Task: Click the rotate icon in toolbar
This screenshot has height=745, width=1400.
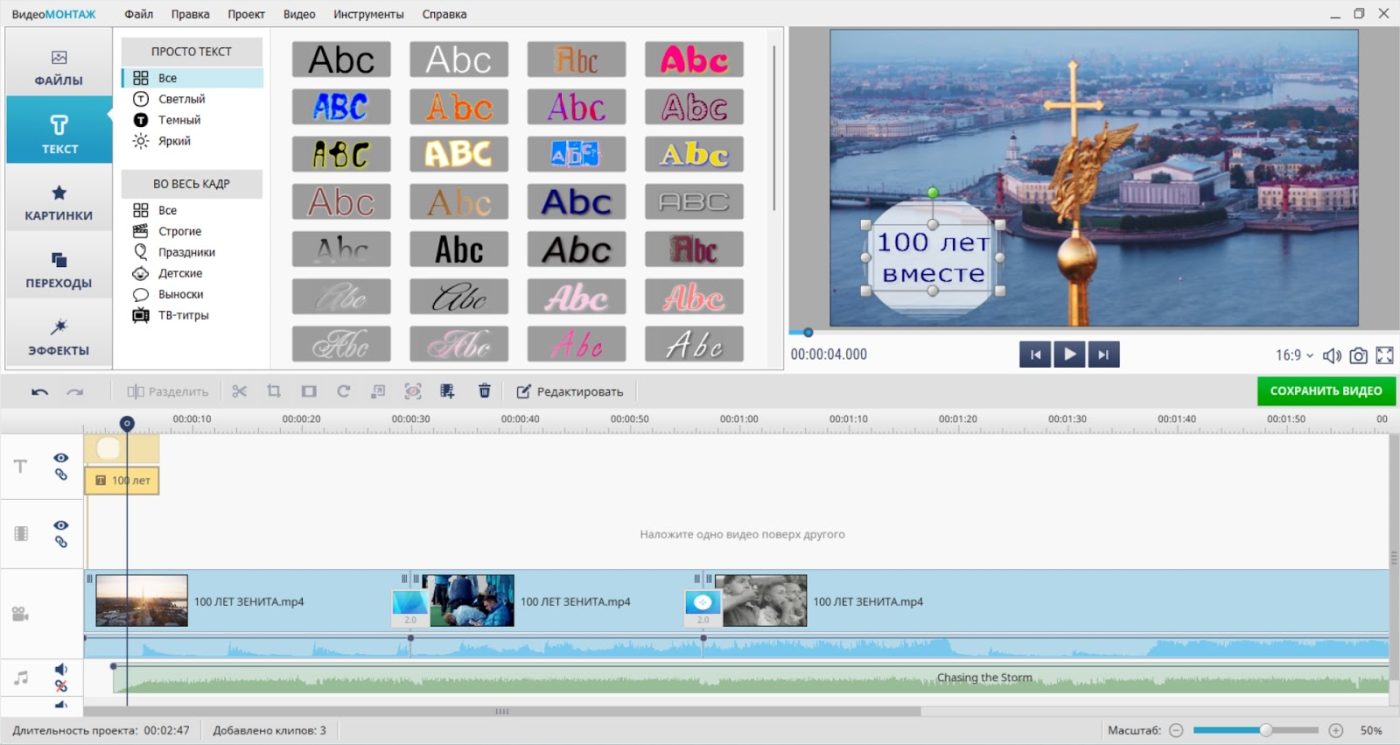Action: (343, 391)
